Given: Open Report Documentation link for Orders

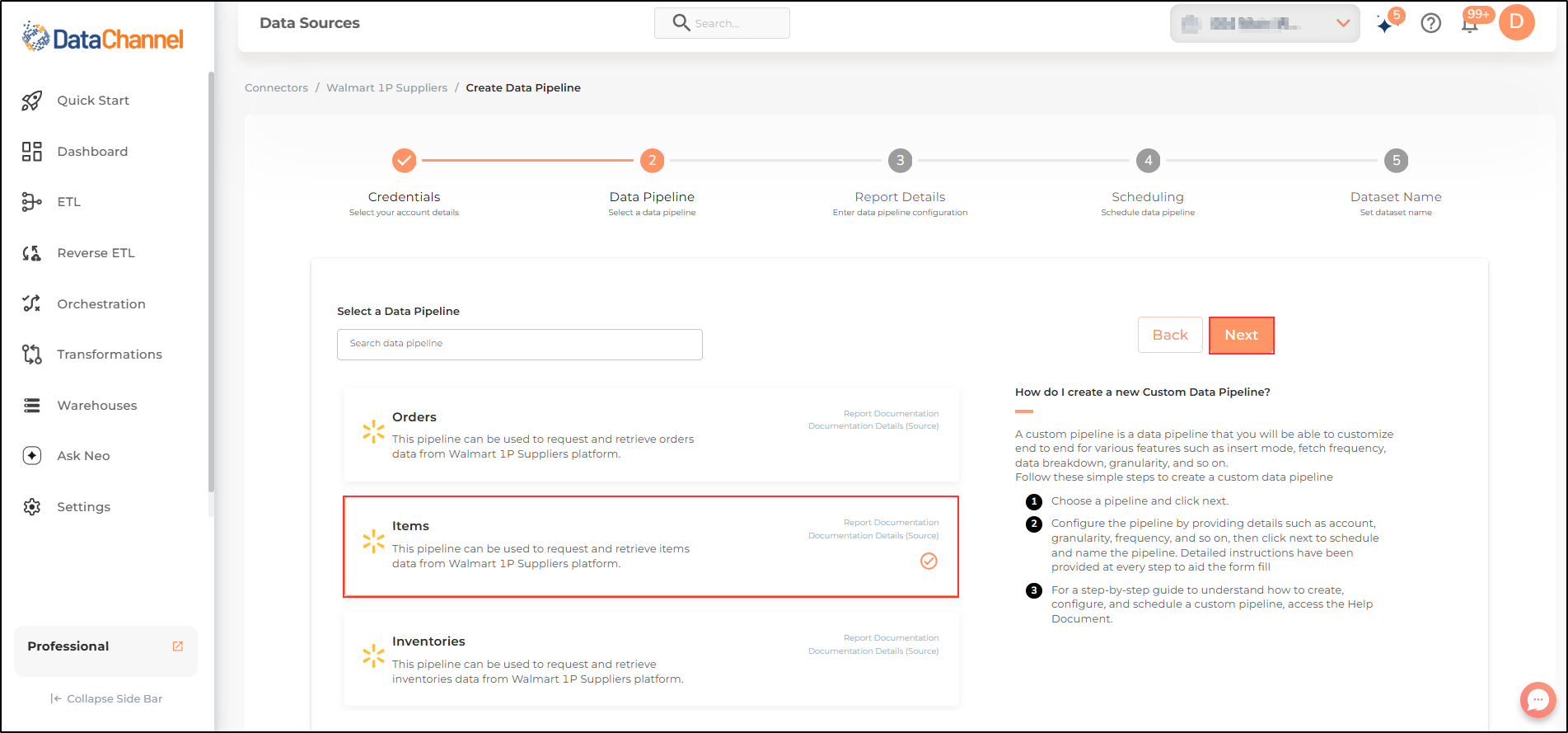Looking at the screenshot, I should pos(891,414).
